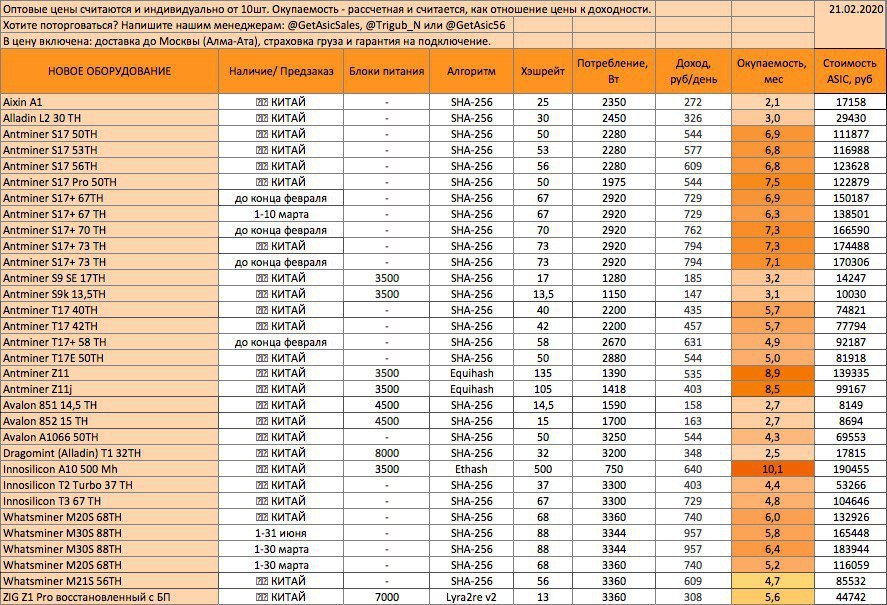This screenshot has width=887, height=605.
Task: Click the 'Наличие/ Предзаказ' column header
Action: pyautogui.click(x=281, y=71)
